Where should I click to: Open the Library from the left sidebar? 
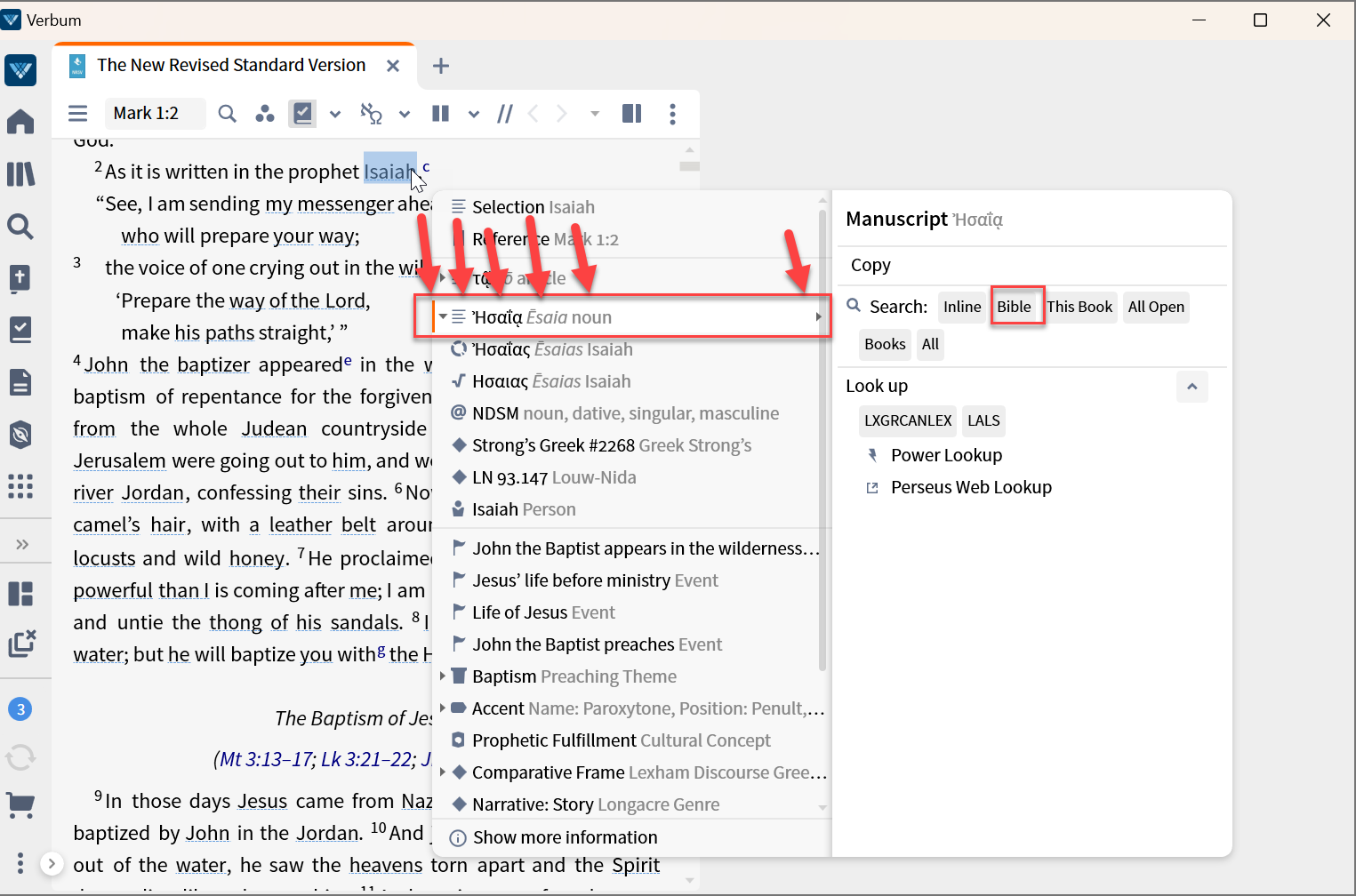point(20,174)
